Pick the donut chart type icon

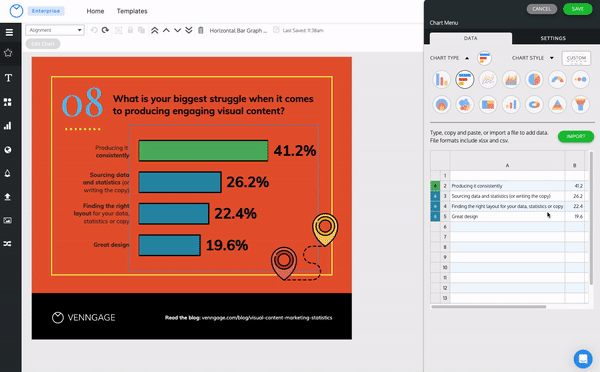(x=534, y=104)
